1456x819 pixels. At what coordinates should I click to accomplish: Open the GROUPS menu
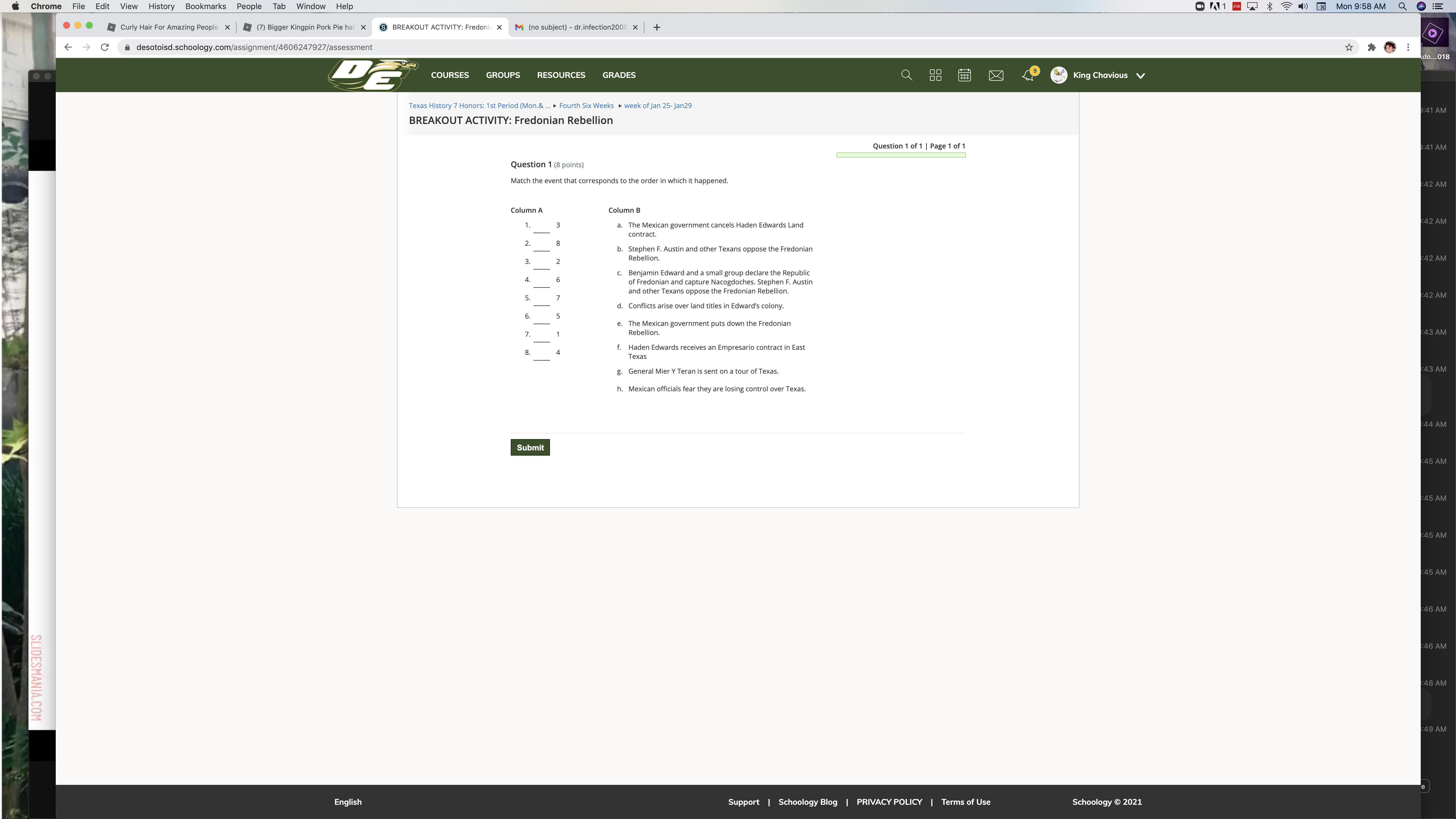502,75
